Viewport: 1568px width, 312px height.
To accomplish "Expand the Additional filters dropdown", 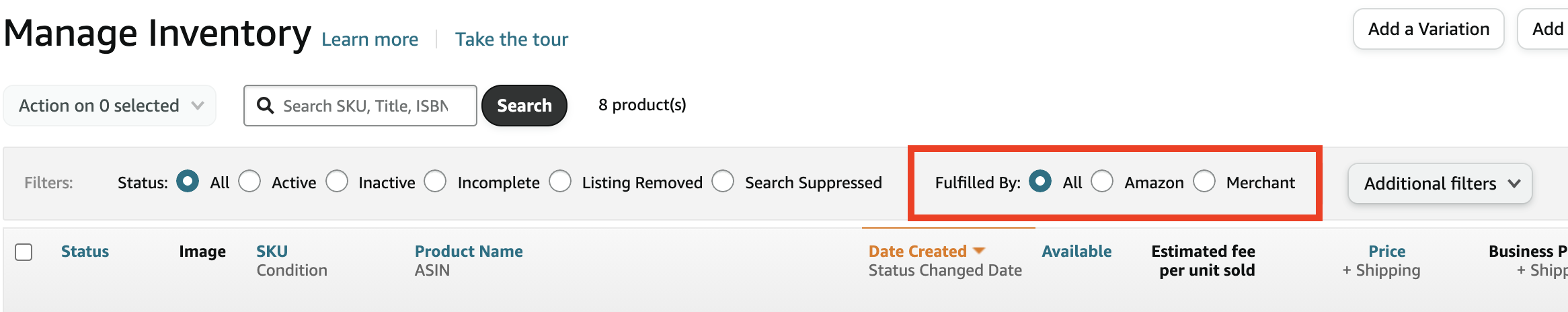I will click(x=1440, y=184).
